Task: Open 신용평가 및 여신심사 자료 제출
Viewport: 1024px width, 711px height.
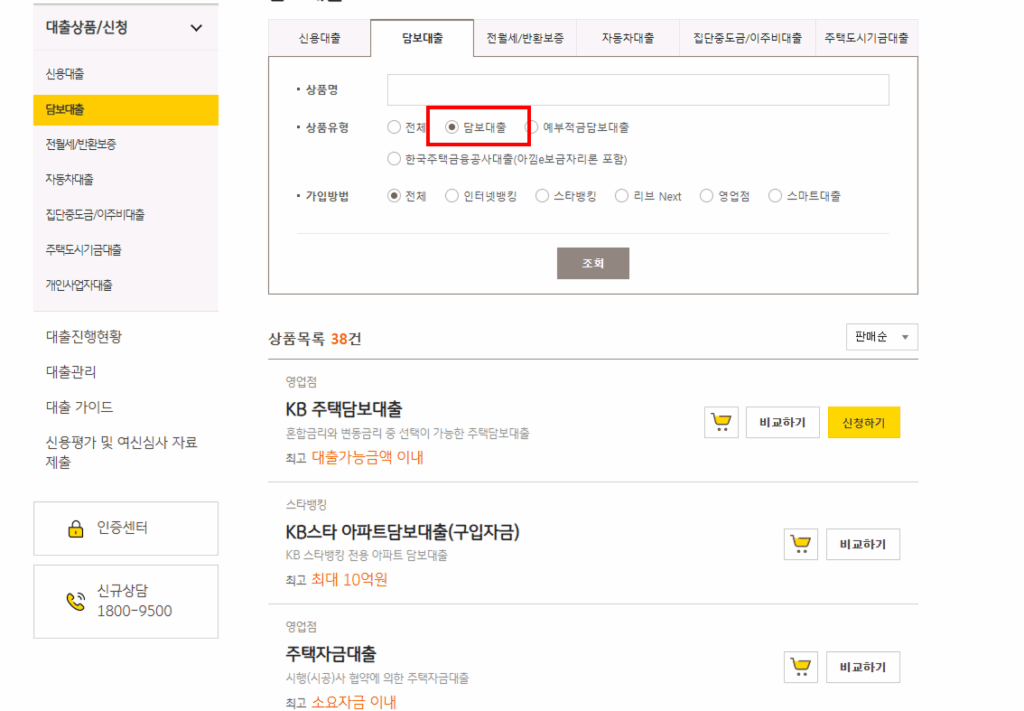Action: 121,452
